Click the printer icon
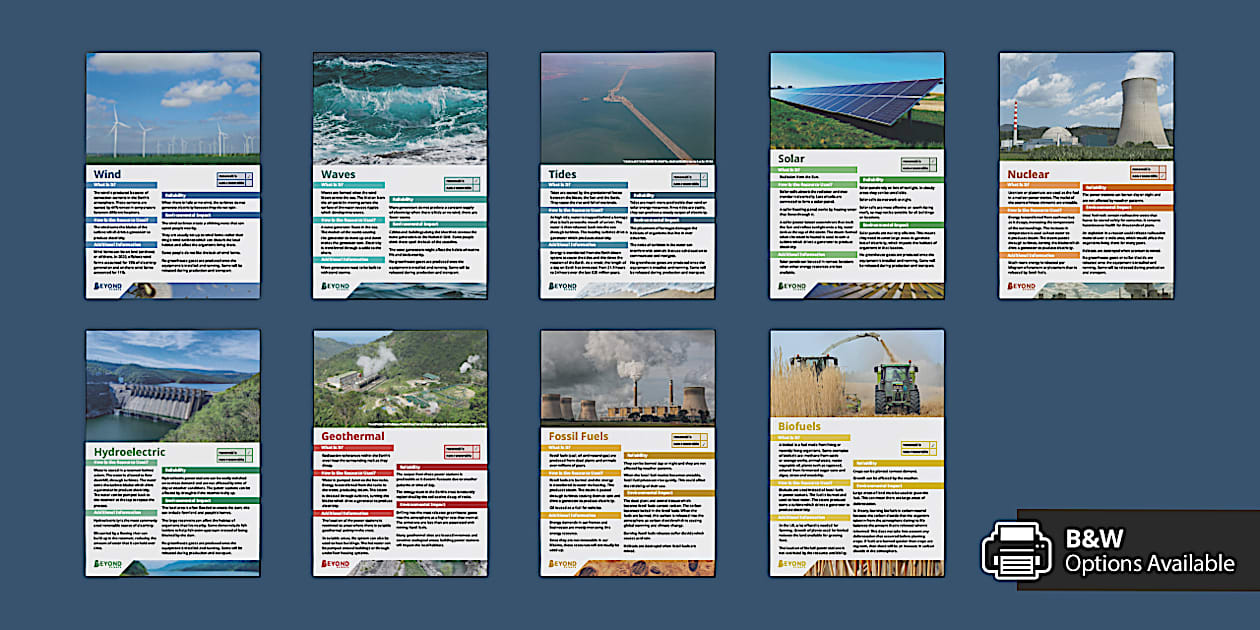This screenshot has width=1260, height=630. (x=1015, y=551)
